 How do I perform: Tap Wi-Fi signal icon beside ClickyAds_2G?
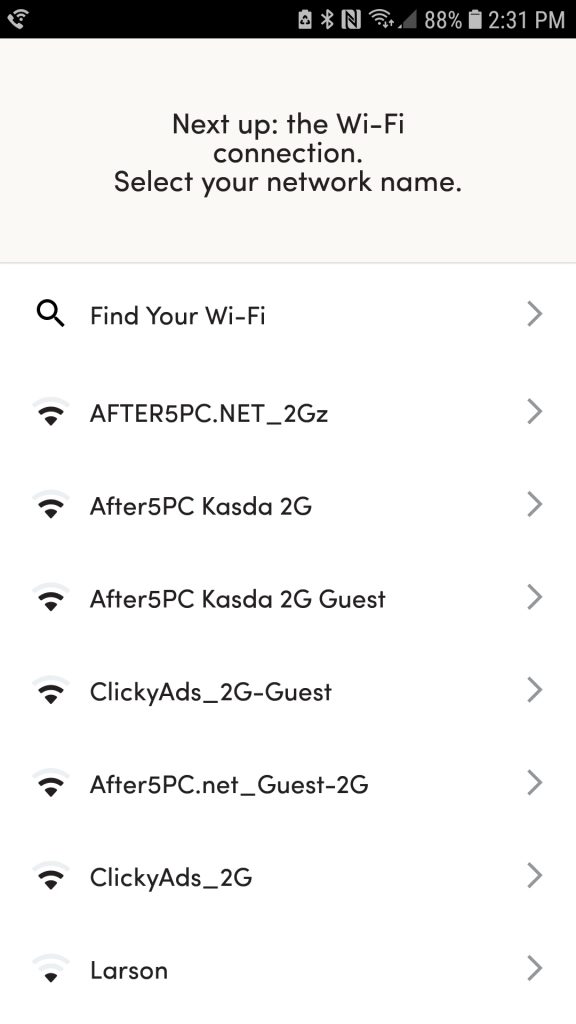coord(50,876)
